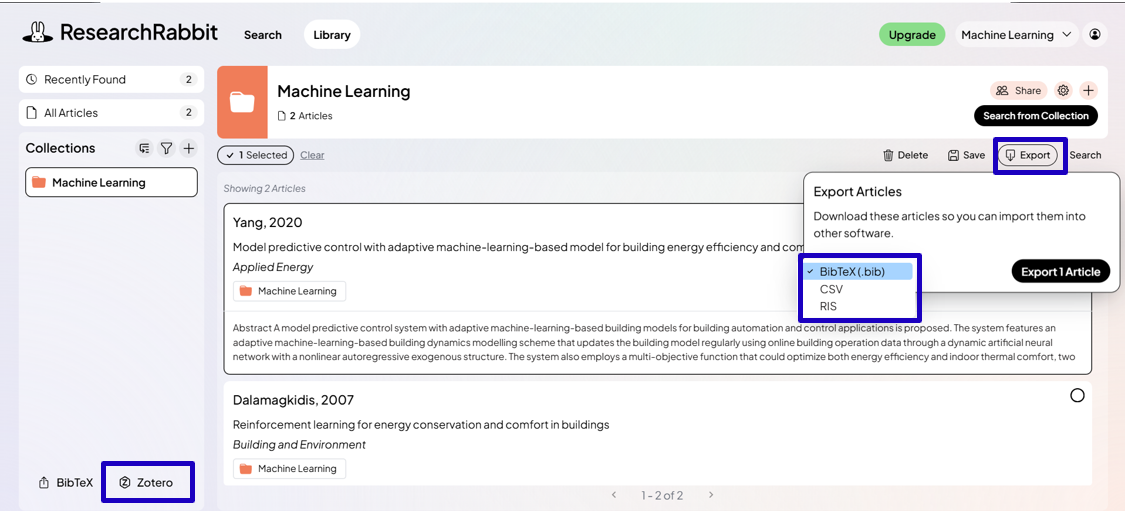Click the Applied Energy journal name

tap(273, 267)
